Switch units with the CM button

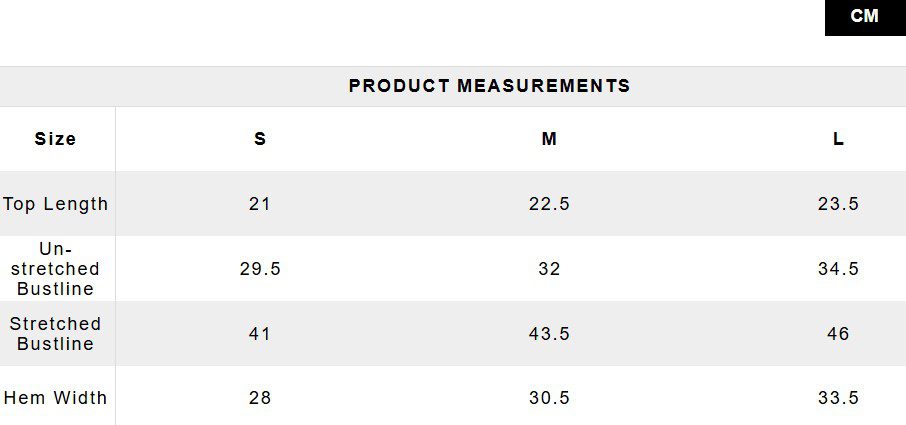click(x=865, y=17)
